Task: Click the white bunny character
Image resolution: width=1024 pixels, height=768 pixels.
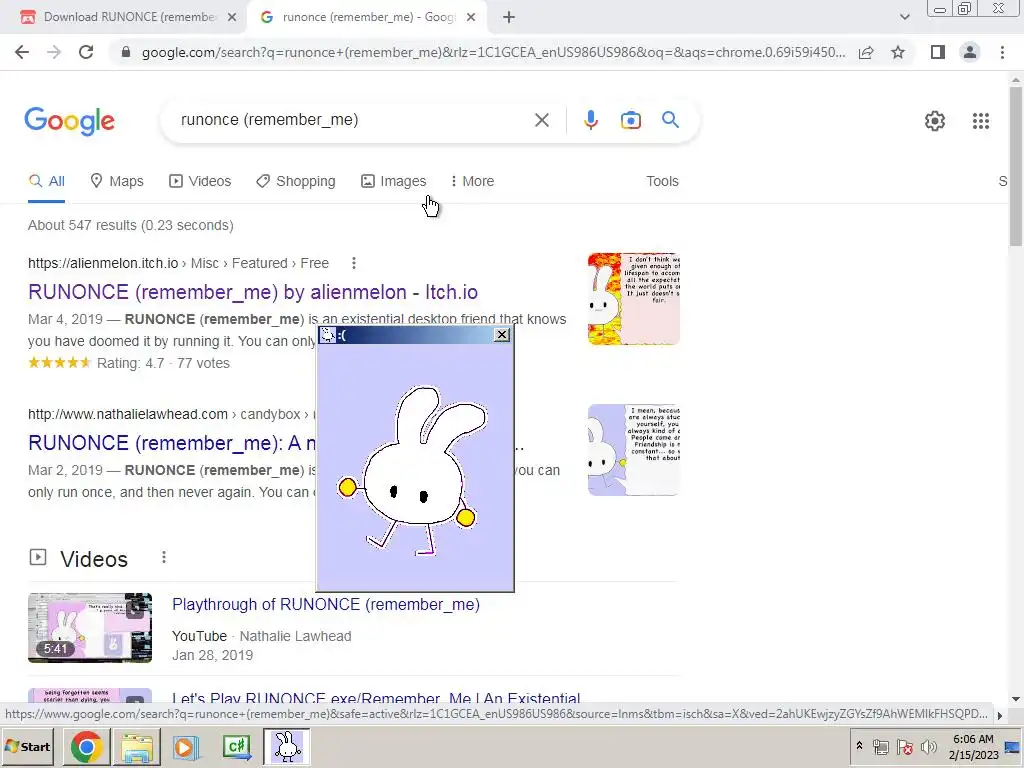Action: click(415, 470)
